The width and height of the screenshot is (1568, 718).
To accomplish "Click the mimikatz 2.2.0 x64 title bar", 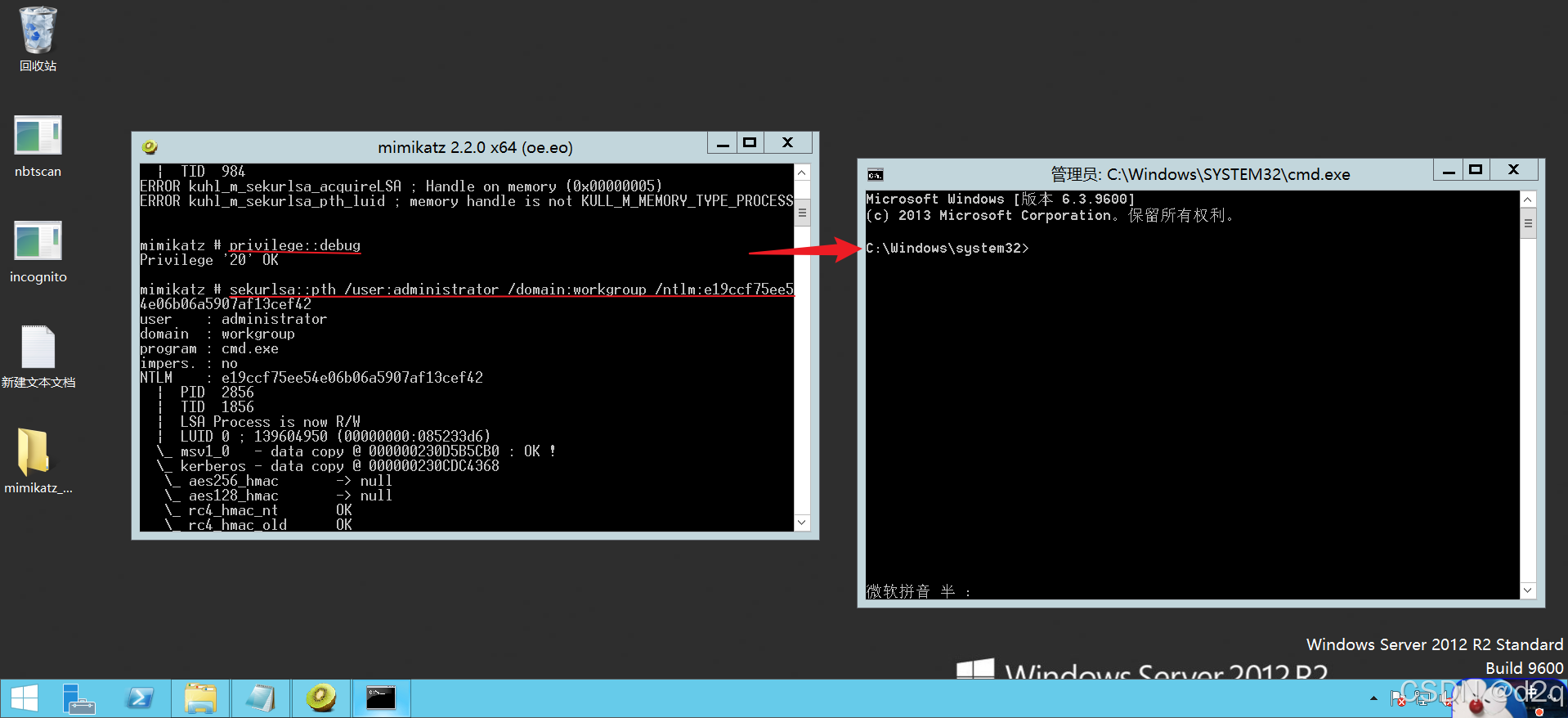I will tap(475, 147).
